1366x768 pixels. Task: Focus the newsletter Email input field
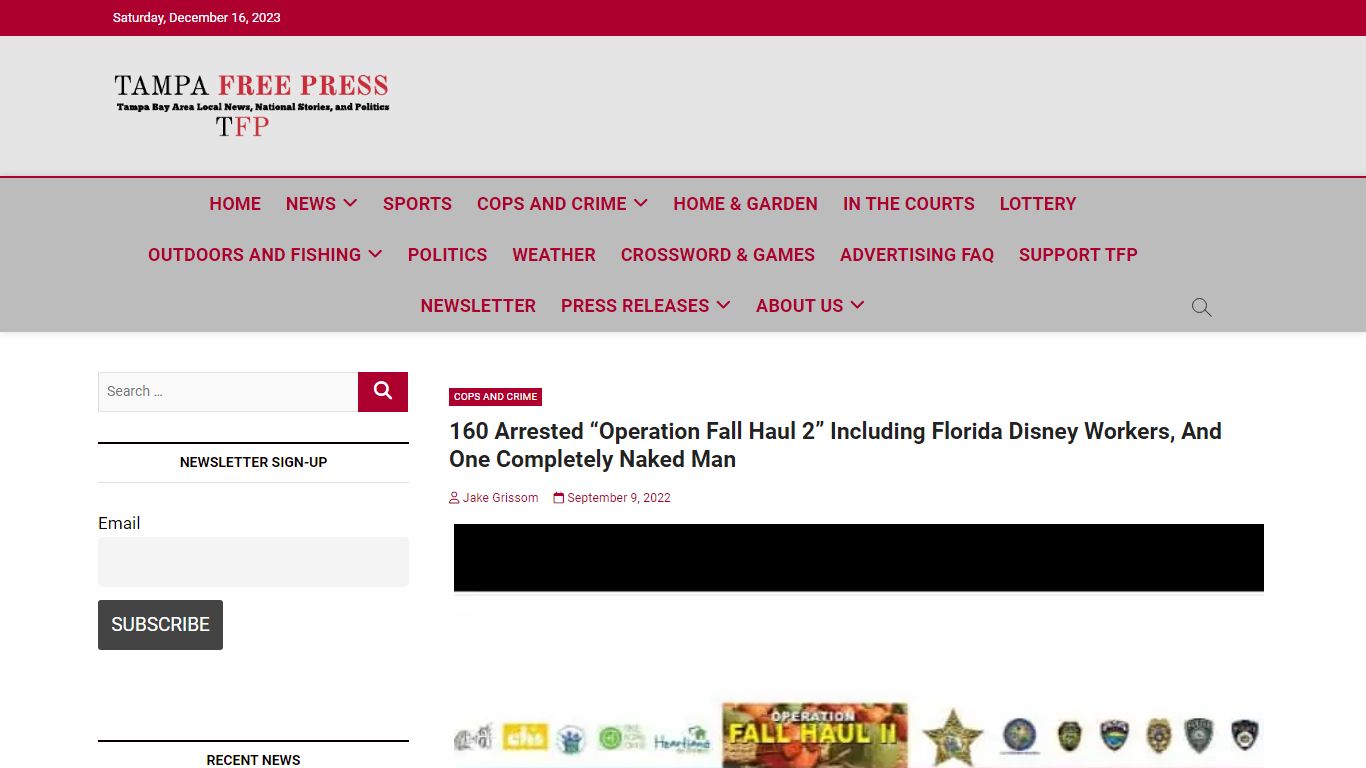pyautogui.click(x=253, y=562)
